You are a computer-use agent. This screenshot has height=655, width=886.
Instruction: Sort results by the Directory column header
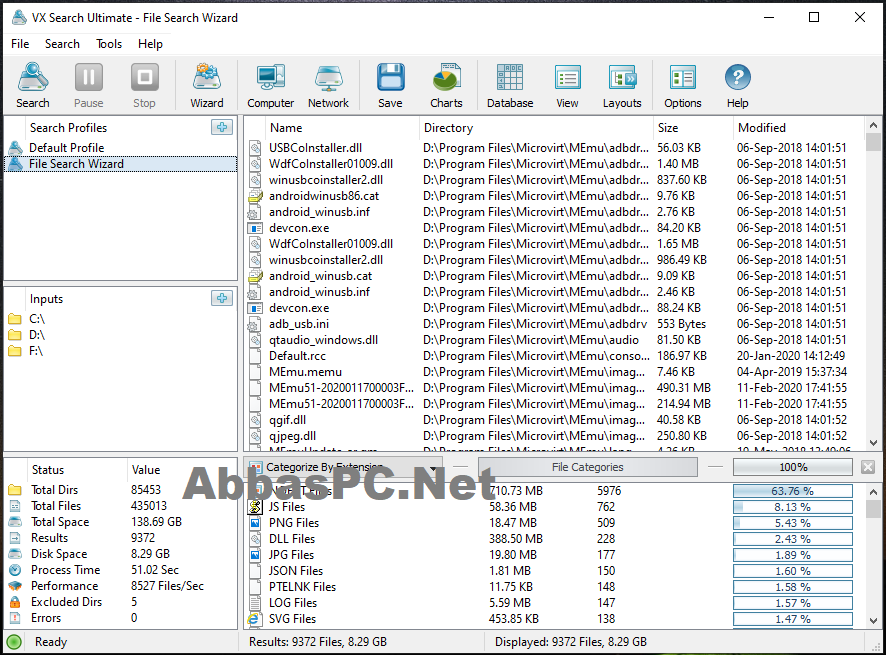coord(536,128)
